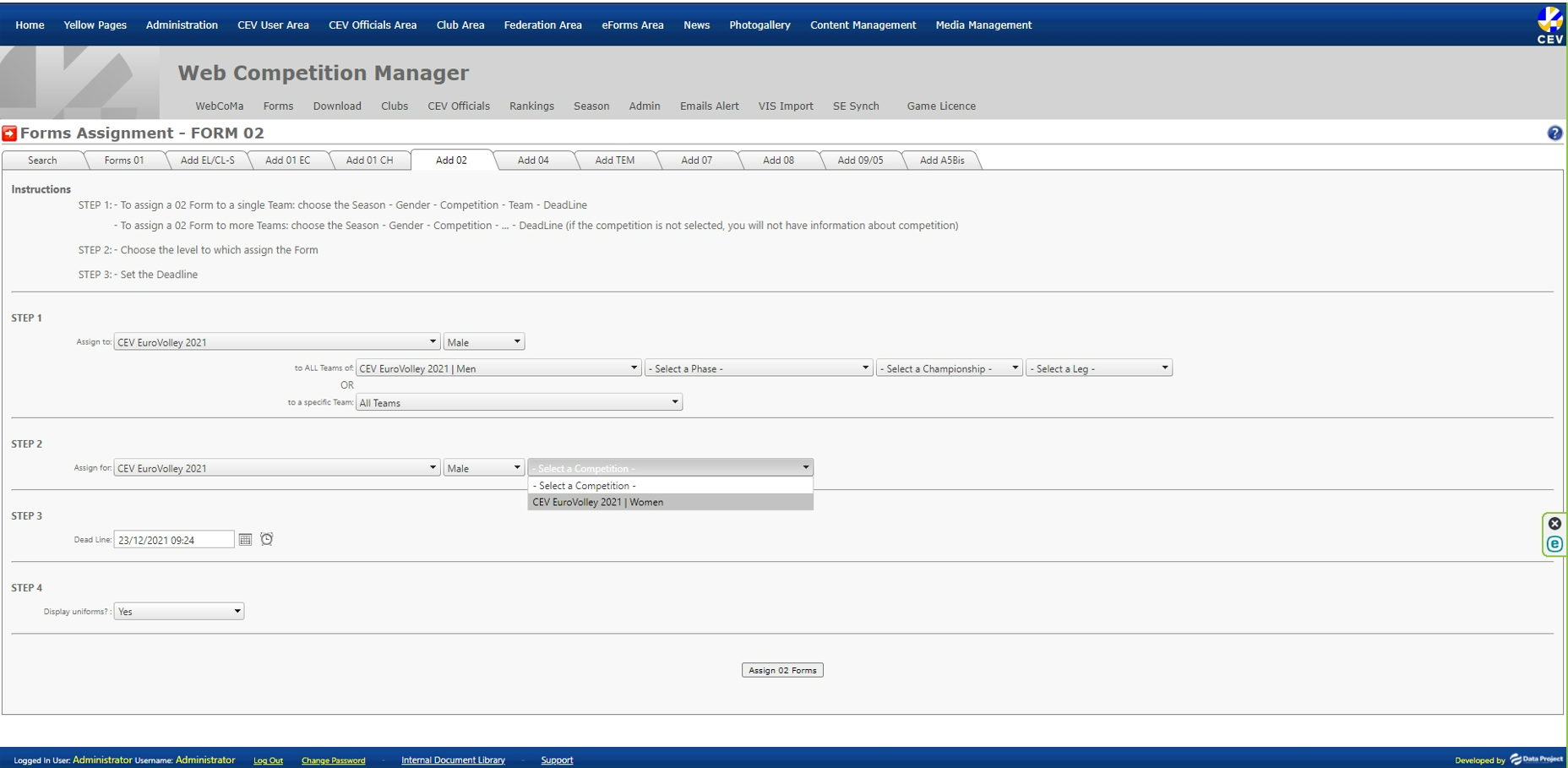This screenshot has height=768, width=1568.
Task: Open the WebCoMa submenu item
Action: coord(220,106)
